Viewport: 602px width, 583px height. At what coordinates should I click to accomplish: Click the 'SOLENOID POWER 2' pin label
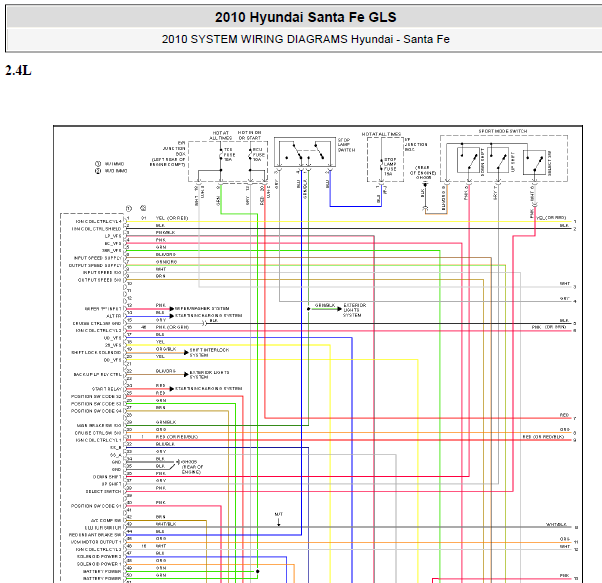99,557
